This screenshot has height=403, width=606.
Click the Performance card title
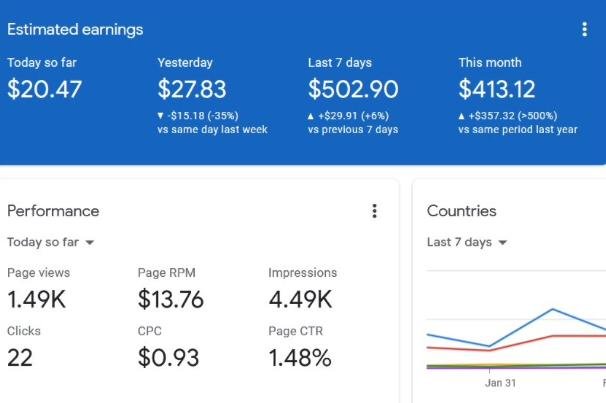[x=53, y=211]
